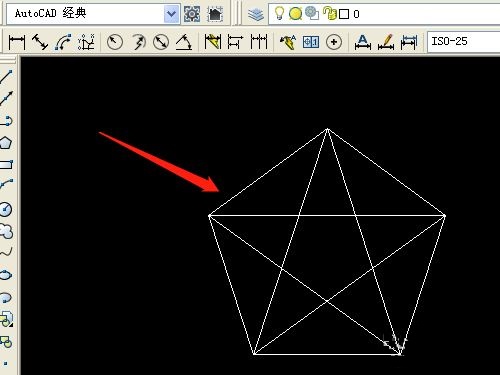Pick the Arc draw tool
The height and width of the screenshot is (375, 500).
point(6,184)
